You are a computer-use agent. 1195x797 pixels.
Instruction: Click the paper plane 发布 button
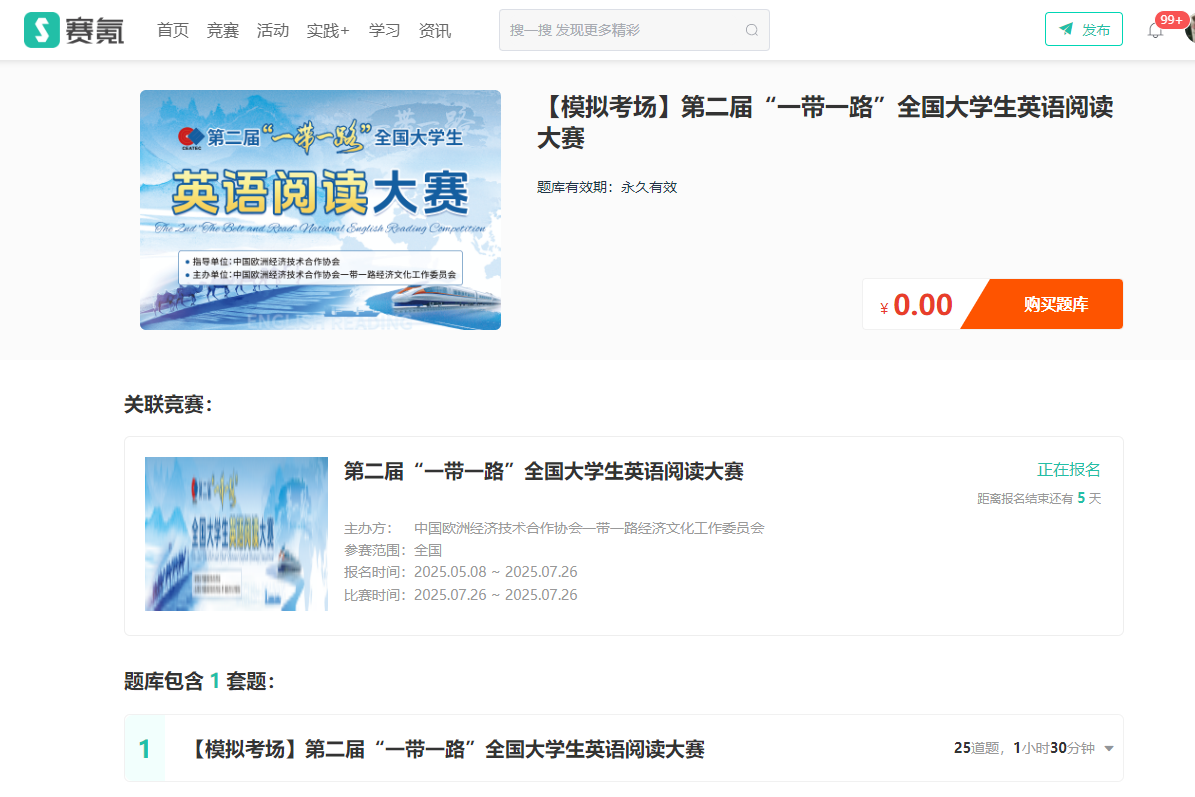1083,30
